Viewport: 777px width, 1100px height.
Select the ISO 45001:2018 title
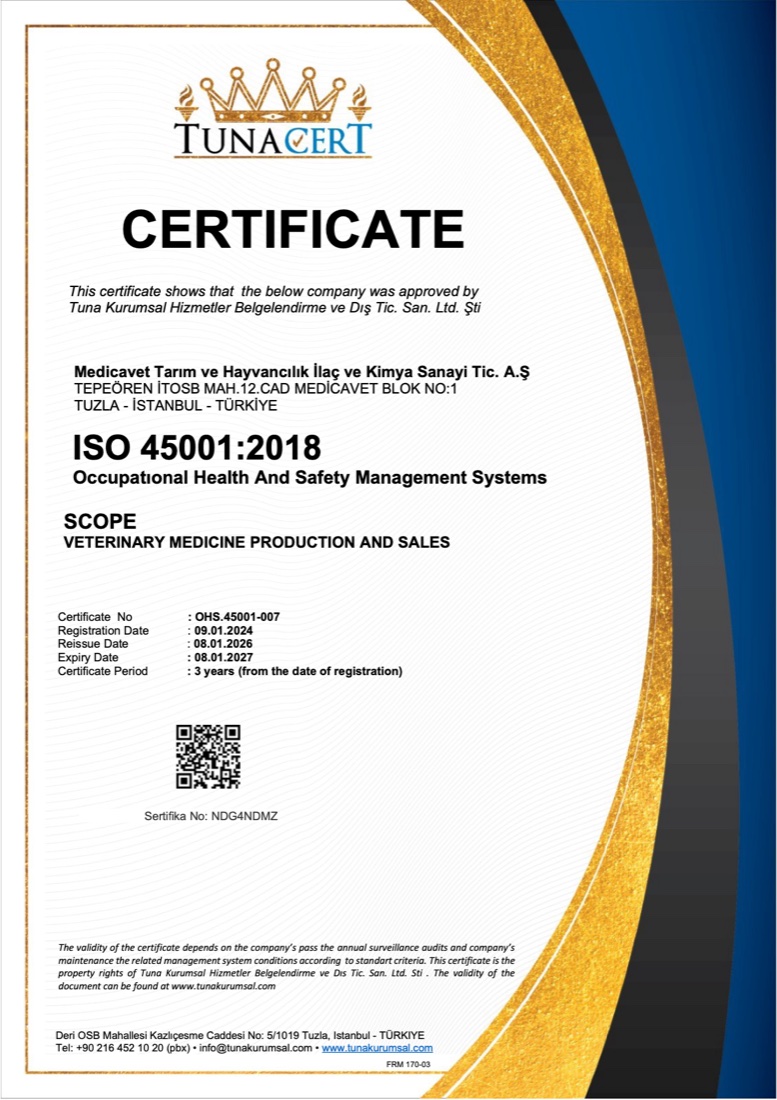coord(197,448)
